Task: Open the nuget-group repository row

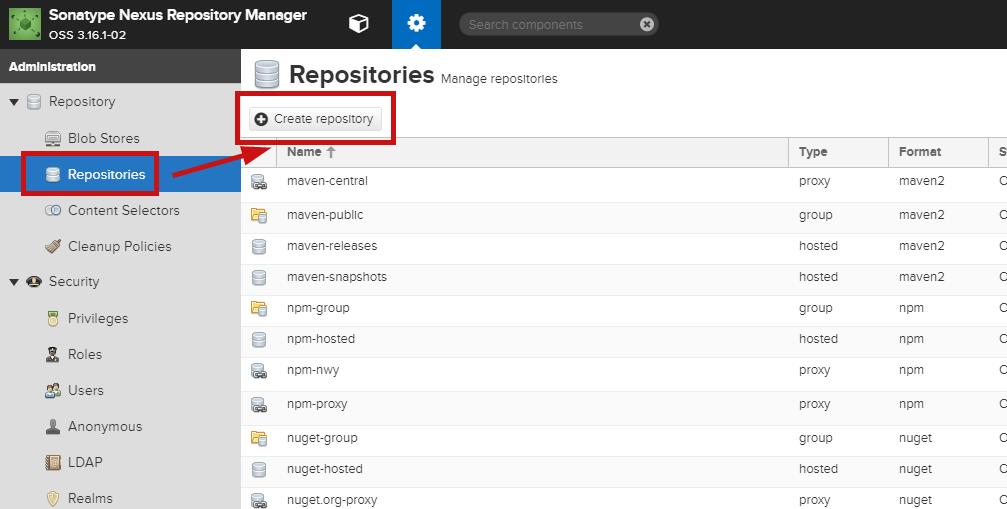Action: 624,440
